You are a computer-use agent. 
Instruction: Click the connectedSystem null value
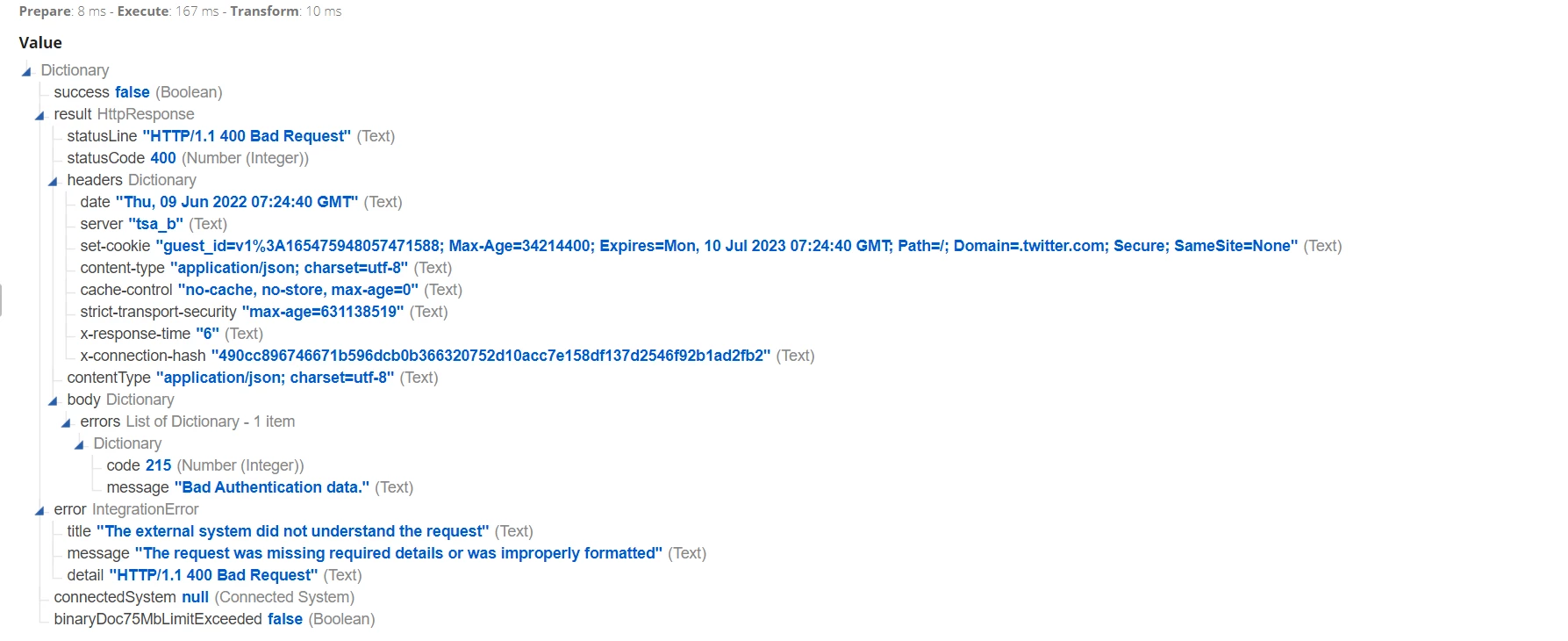(196, 597)
